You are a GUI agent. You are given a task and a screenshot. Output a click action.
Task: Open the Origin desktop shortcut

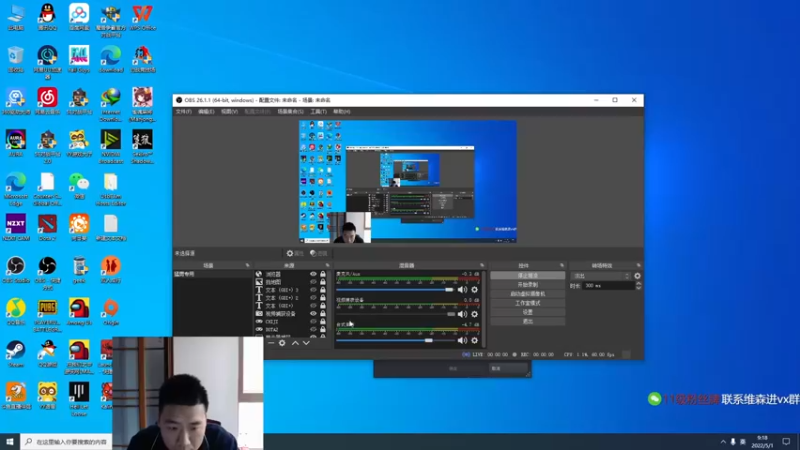pyautogui.click(x=111, y=312)
